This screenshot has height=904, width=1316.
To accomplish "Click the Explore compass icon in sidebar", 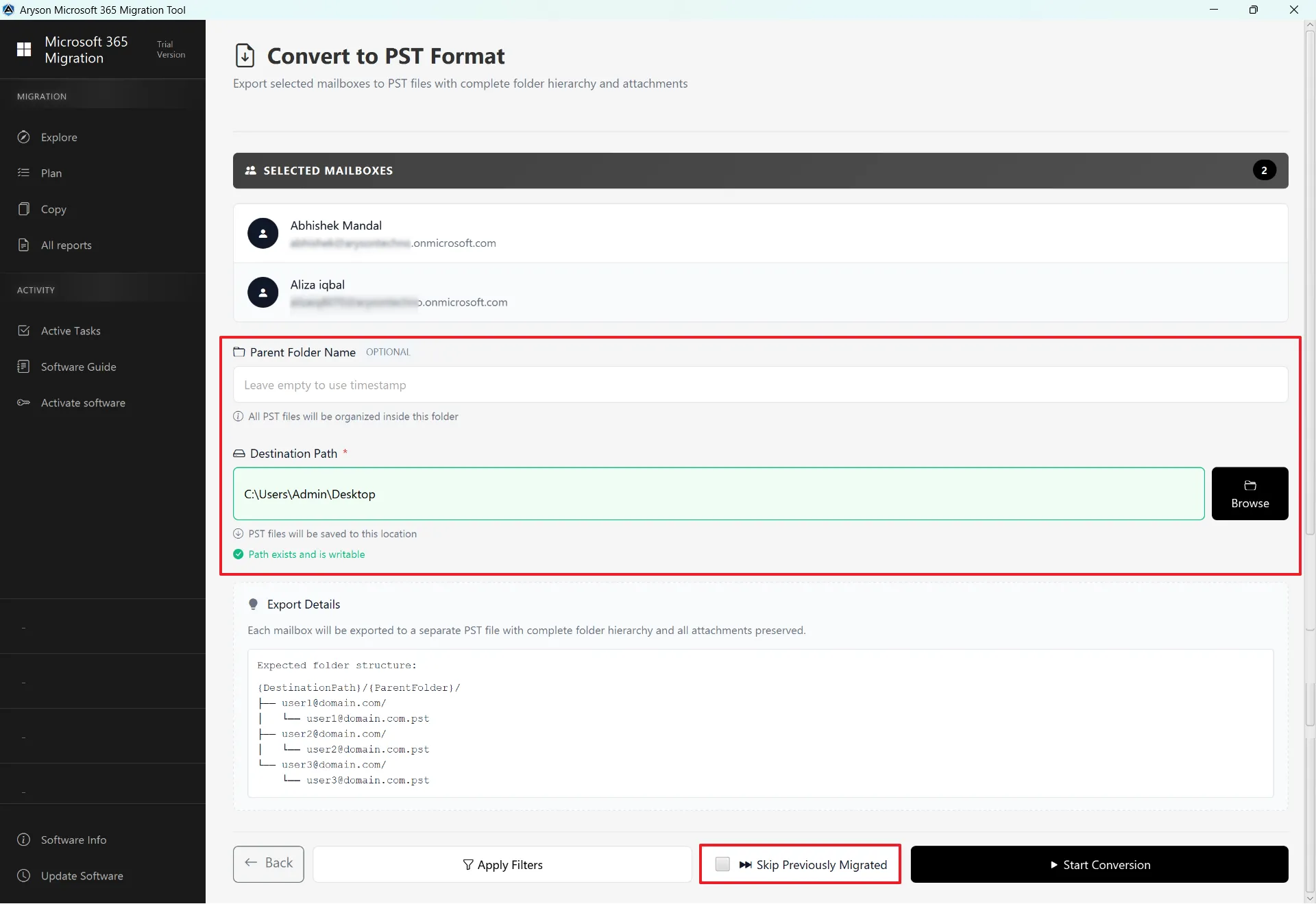I will tap(24, 137).
